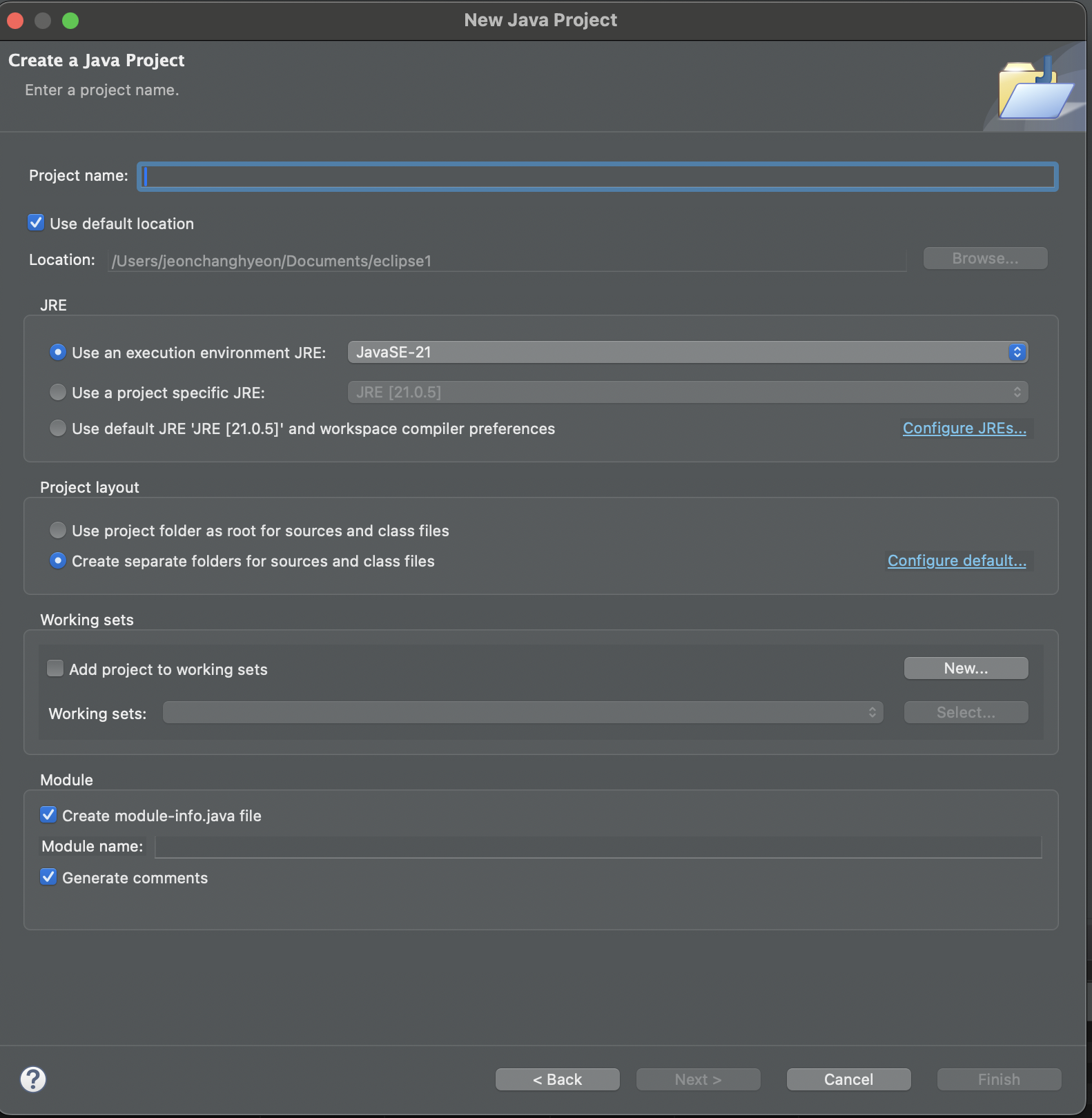Open the Working sets combo box
Viewport: 1092px width, 1118px height.
523,712
